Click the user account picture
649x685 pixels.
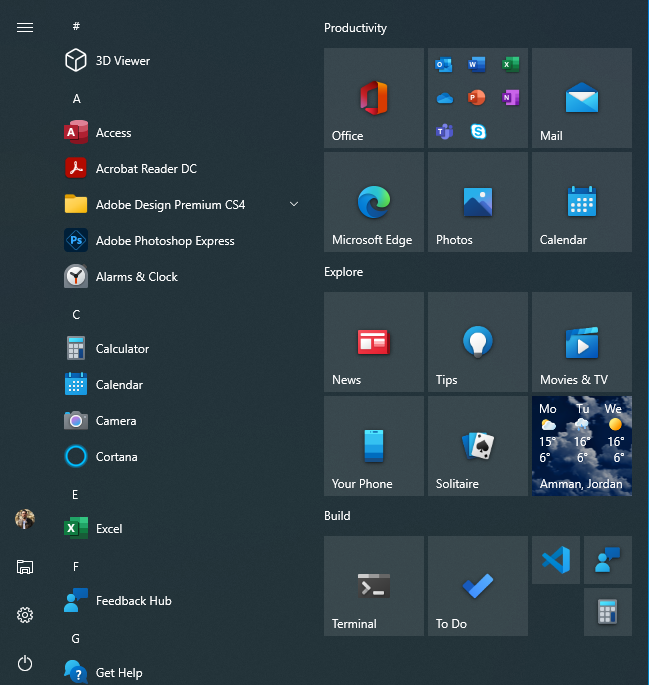pos(25,519)
